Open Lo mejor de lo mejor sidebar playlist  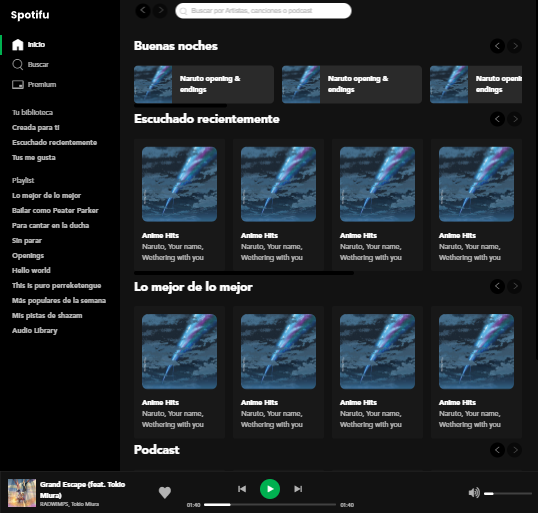tap(46, 196)
